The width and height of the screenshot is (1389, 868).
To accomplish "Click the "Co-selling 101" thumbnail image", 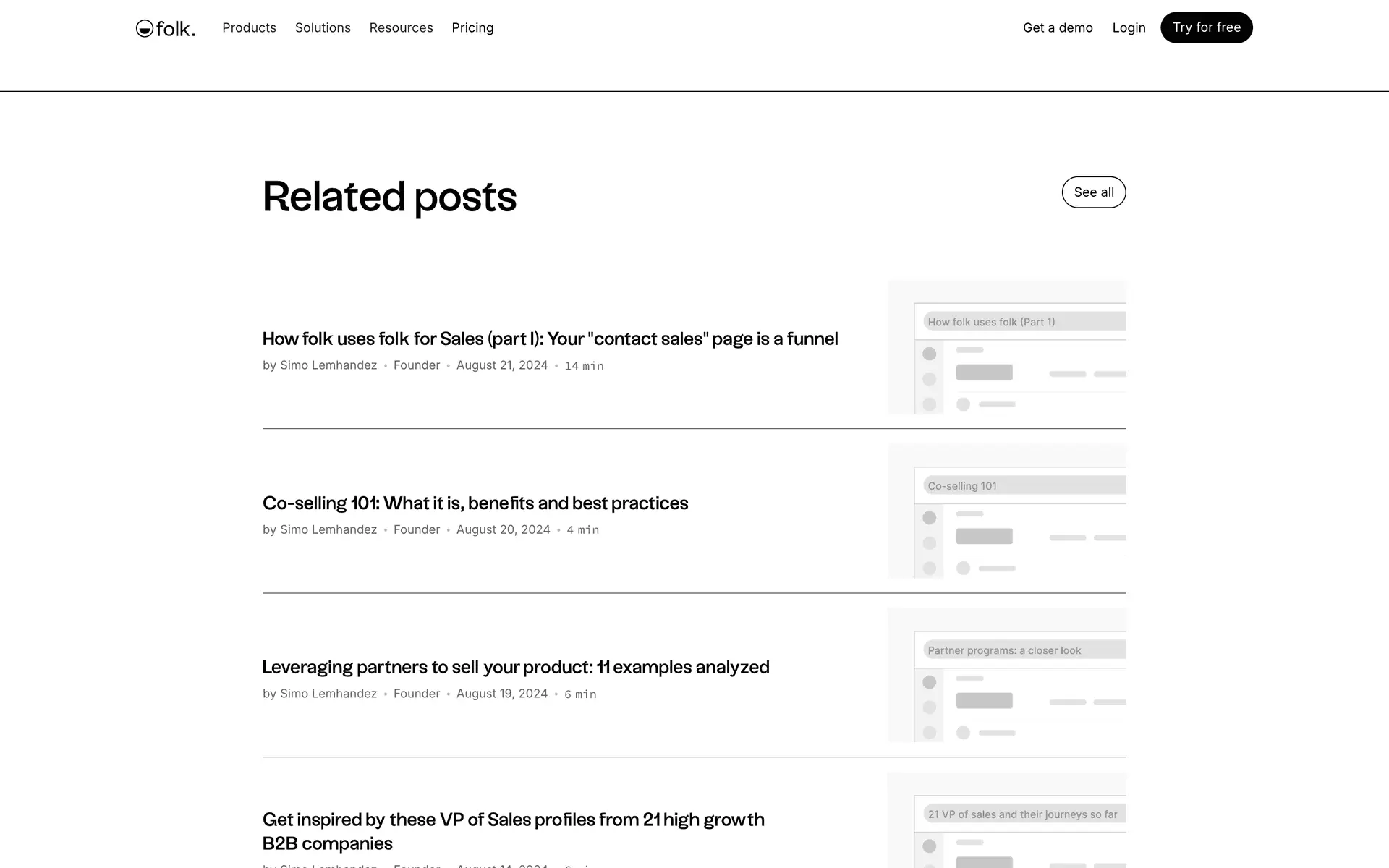I will coord(1006,511).
